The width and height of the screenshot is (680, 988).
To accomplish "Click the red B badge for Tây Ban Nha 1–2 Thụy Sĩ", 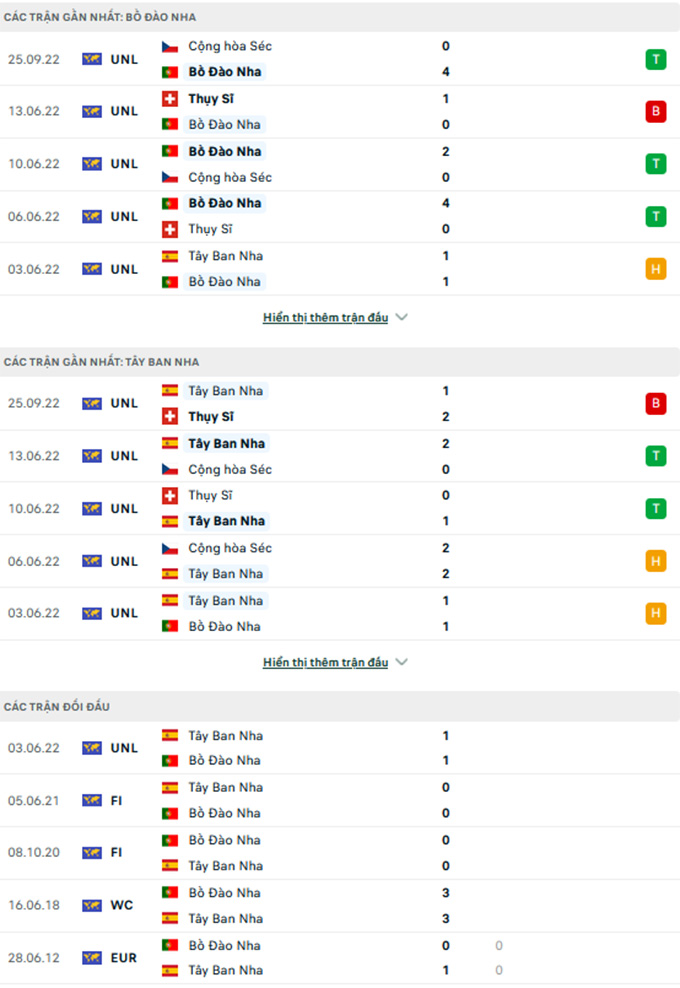I will [x=655, y=404].
